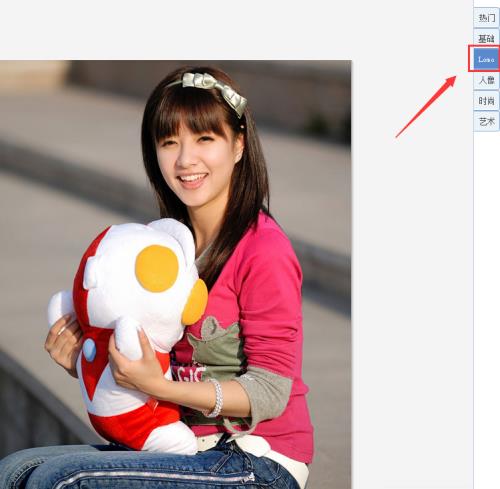The width and height of the screenshot is (500, 489).
Task: Click the photo of the girl on the canvas
Action: [175, 274]
